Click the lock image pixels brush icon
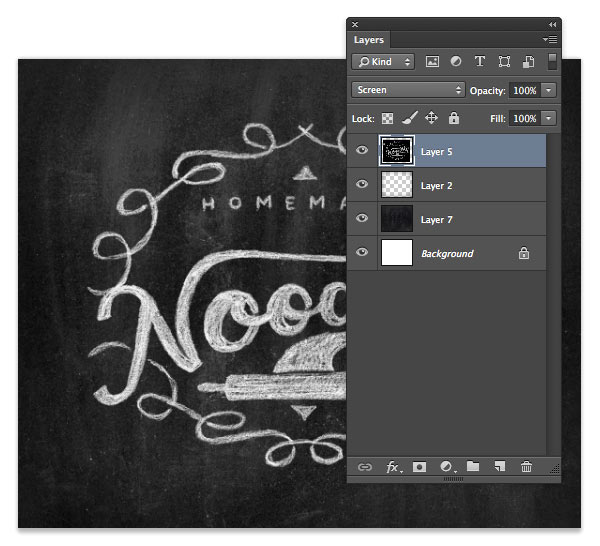 (x=410, y=118)
